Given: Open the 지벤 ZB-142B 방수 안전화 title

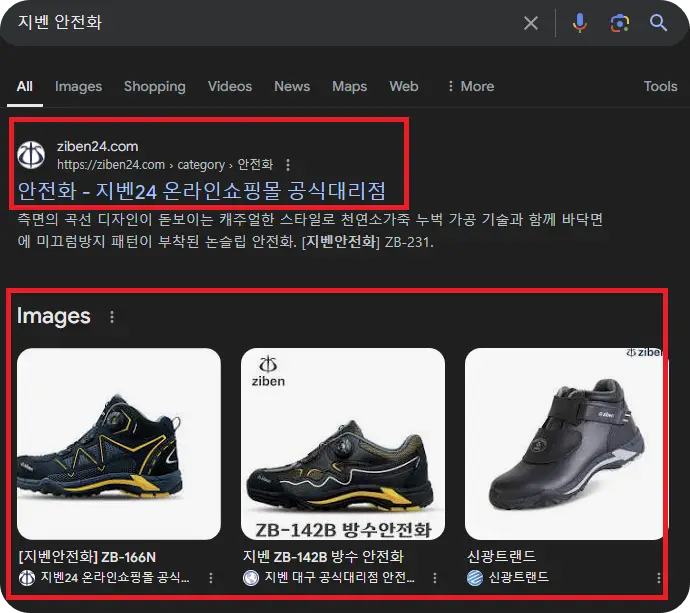Looking at the screenshot, I should click(x=323, y=557).
